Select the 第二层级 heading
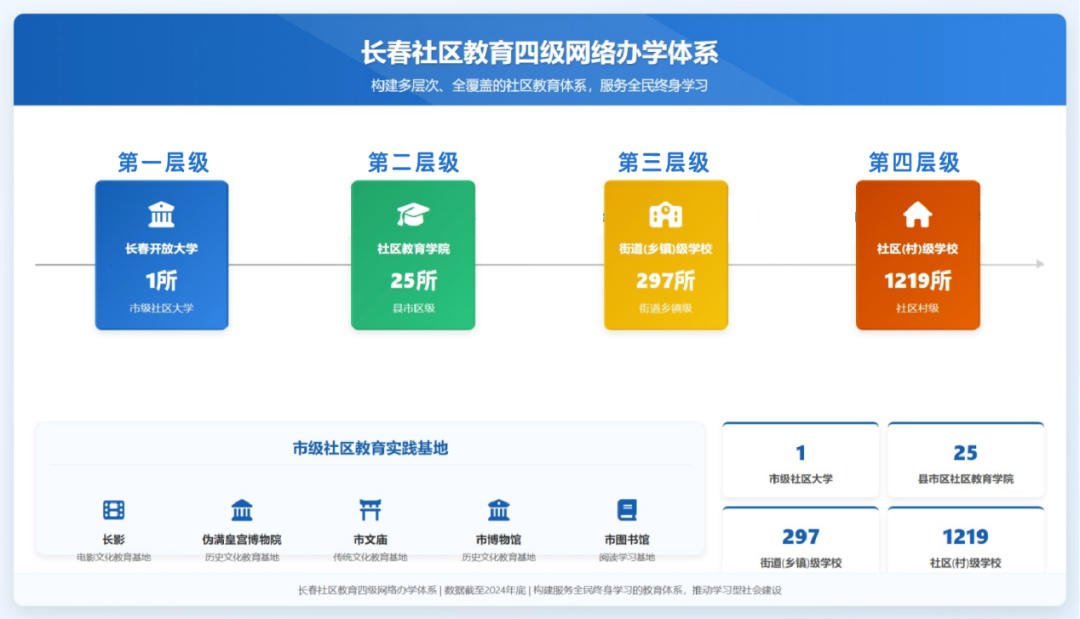The height and width of the screenshot is (619, 1080). 413,162
